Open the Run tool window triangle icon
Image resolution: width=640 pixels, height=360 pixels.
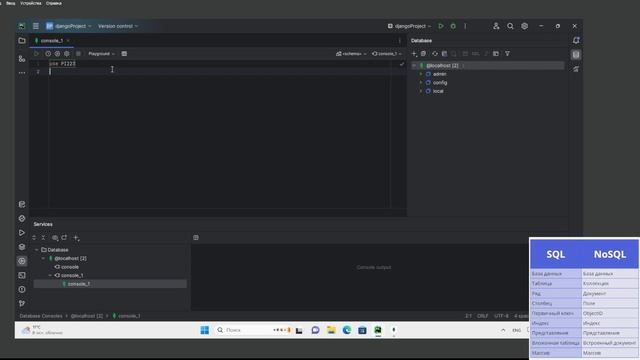pos(22,233)
